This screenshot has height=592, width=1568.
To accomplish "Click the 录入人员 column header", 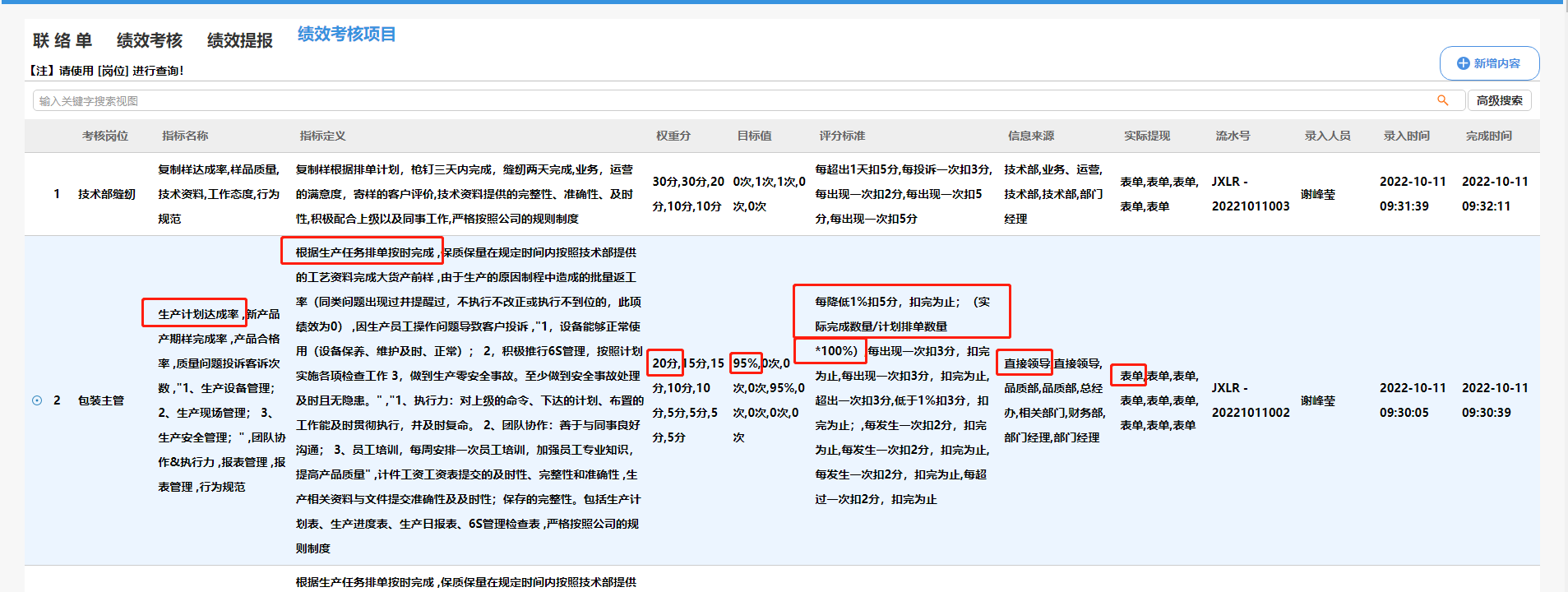I will coord(1327,136).
